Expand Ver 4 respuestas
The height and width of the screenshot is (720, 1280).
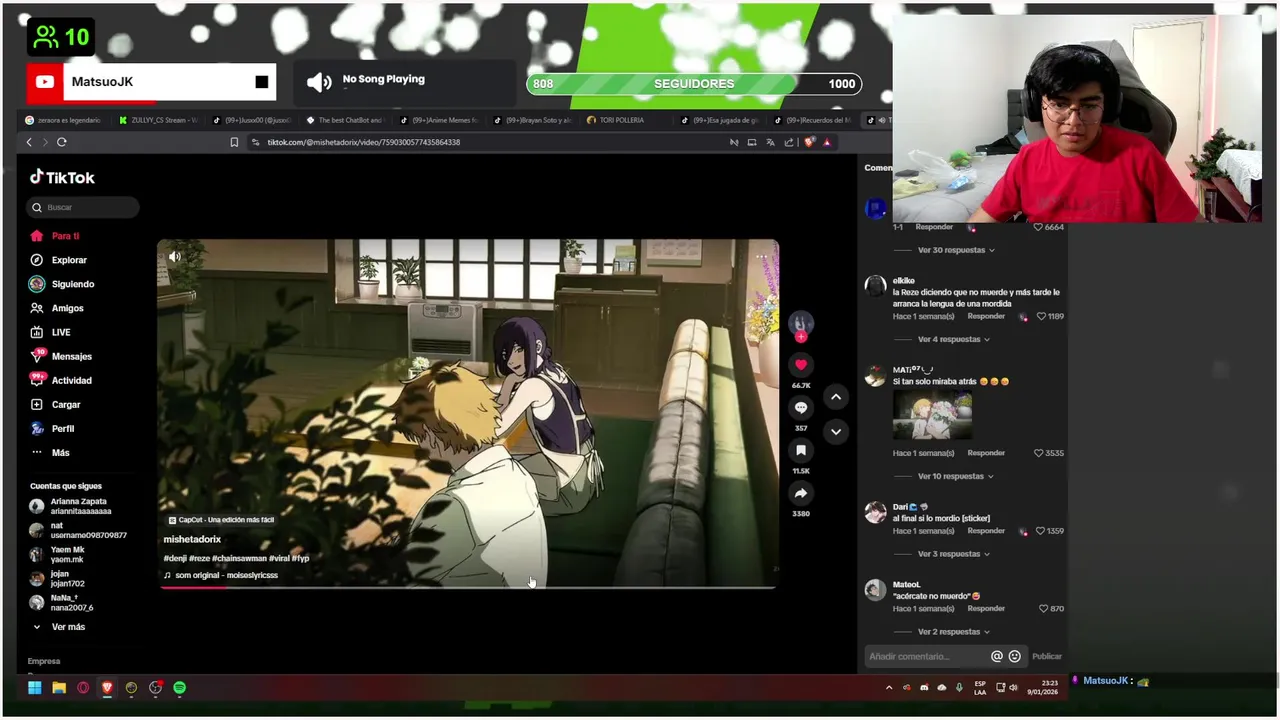(x=953, y=339)
